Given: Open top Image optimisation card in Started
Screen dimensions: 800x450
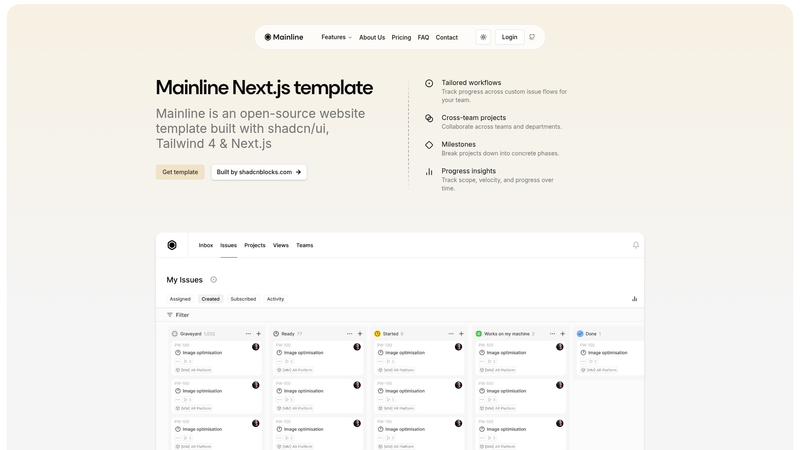Looking at the screenshot, I should [x=419, y=358].
